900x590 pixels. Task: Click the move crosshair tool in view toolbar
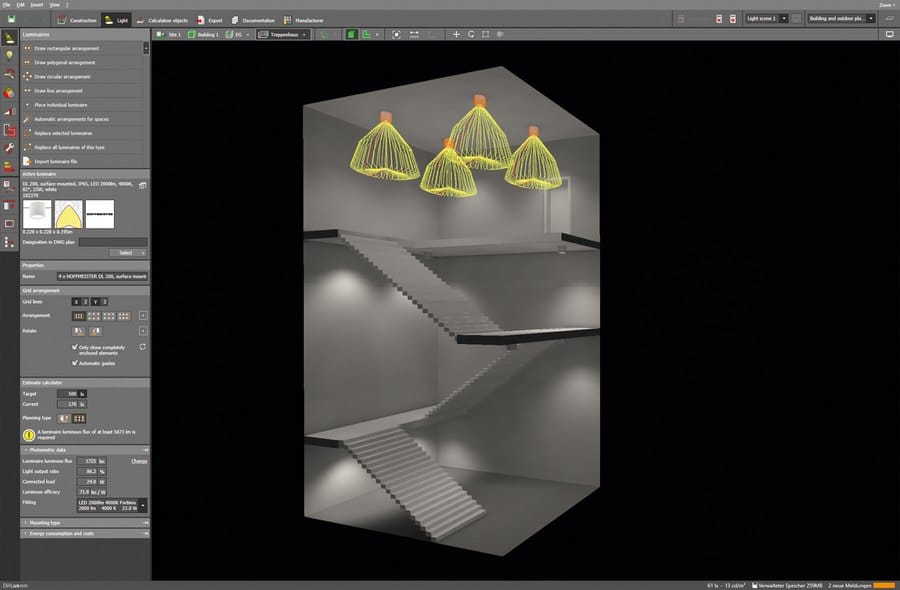pos(456,34)
